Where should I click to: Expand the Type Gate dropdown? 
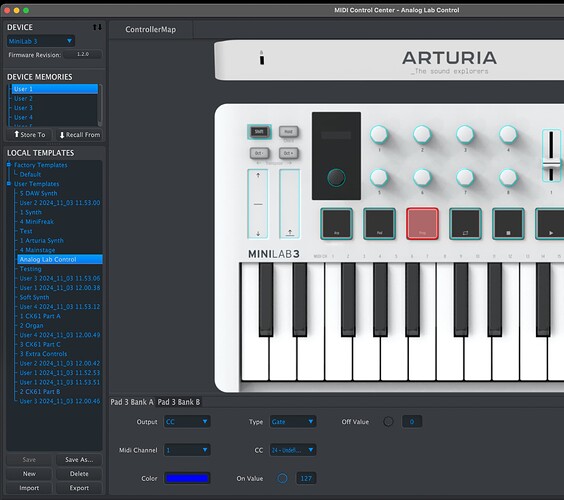[293, 422]
